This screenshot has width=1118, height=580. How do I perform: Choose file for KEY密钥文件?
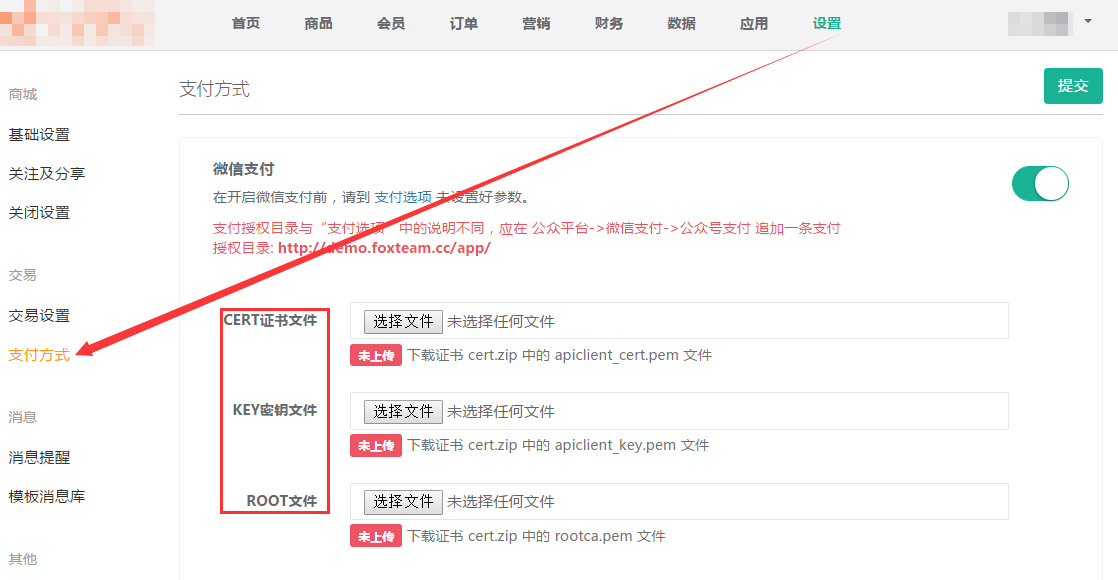(403, 411)
